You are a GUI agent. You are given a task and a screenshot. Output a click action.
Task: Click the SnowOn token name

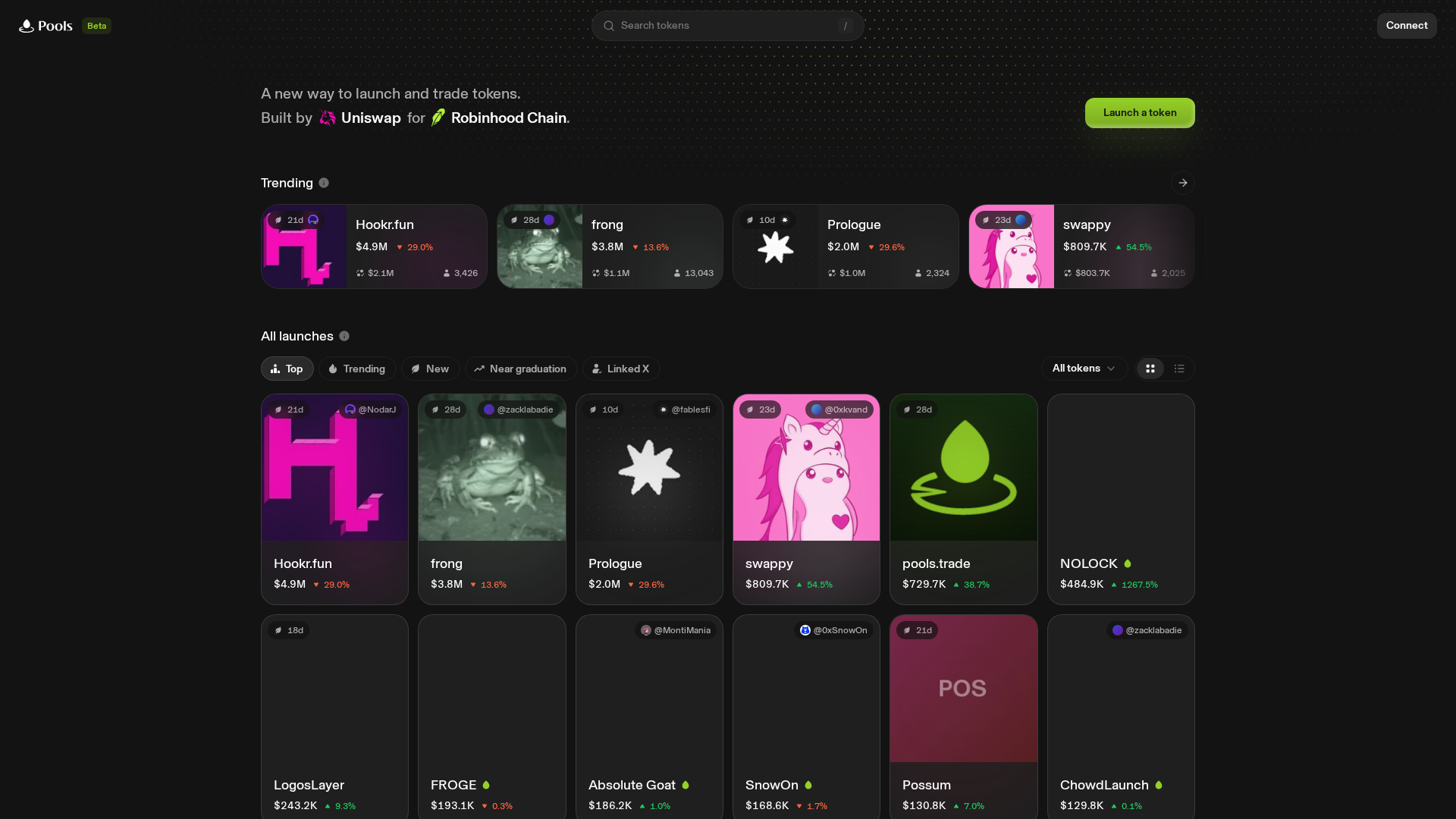(771, 785)
